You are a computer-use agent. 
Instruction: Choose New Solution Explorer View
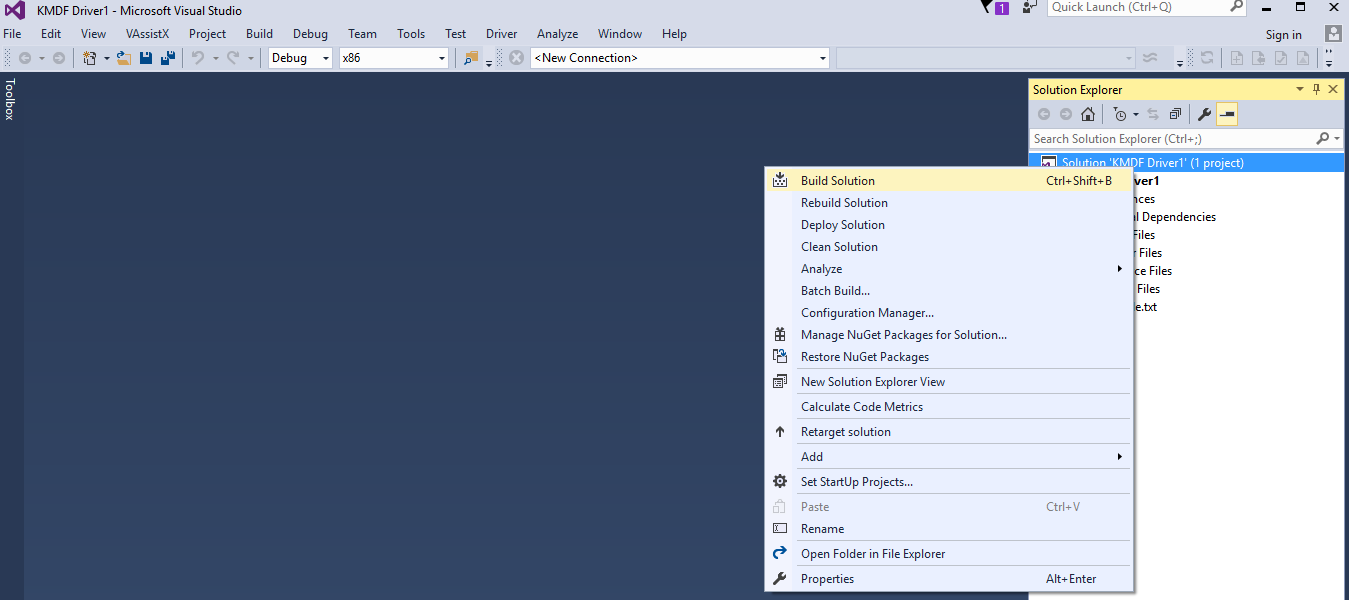(948, 382)
